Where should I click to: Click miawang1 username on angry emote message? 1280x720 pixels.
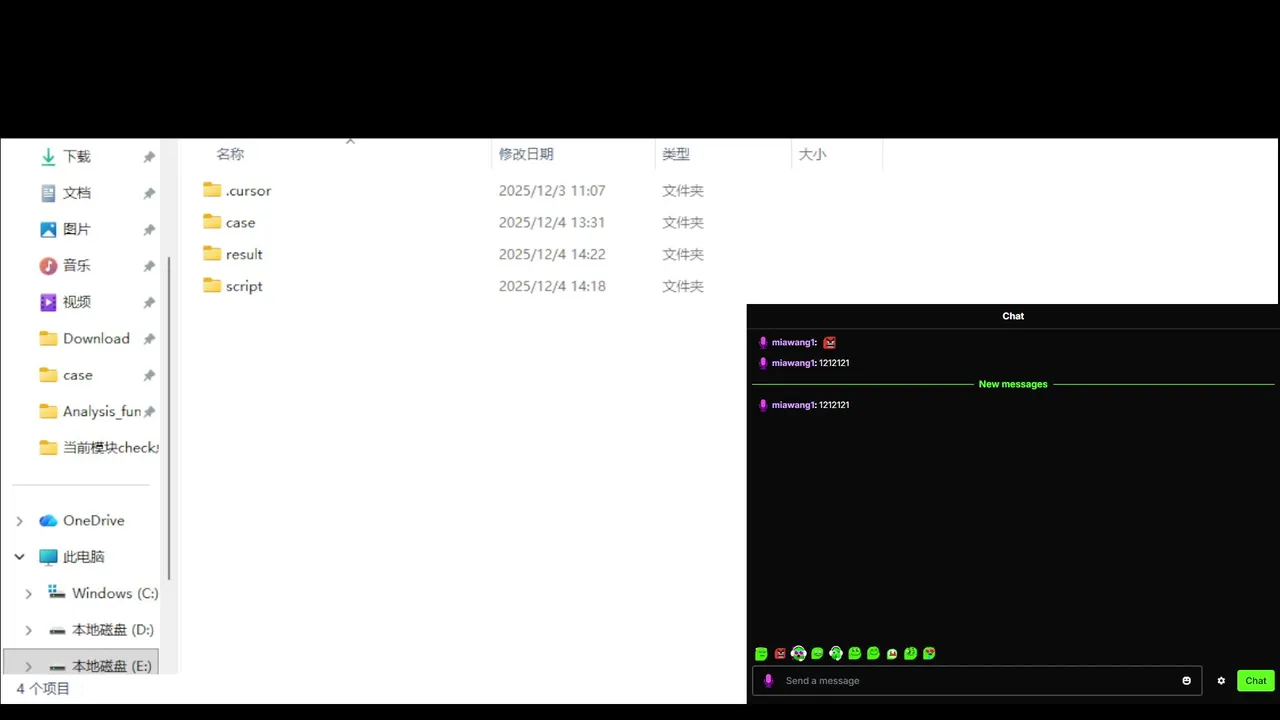pyautogui.click(x=794, y=342)
